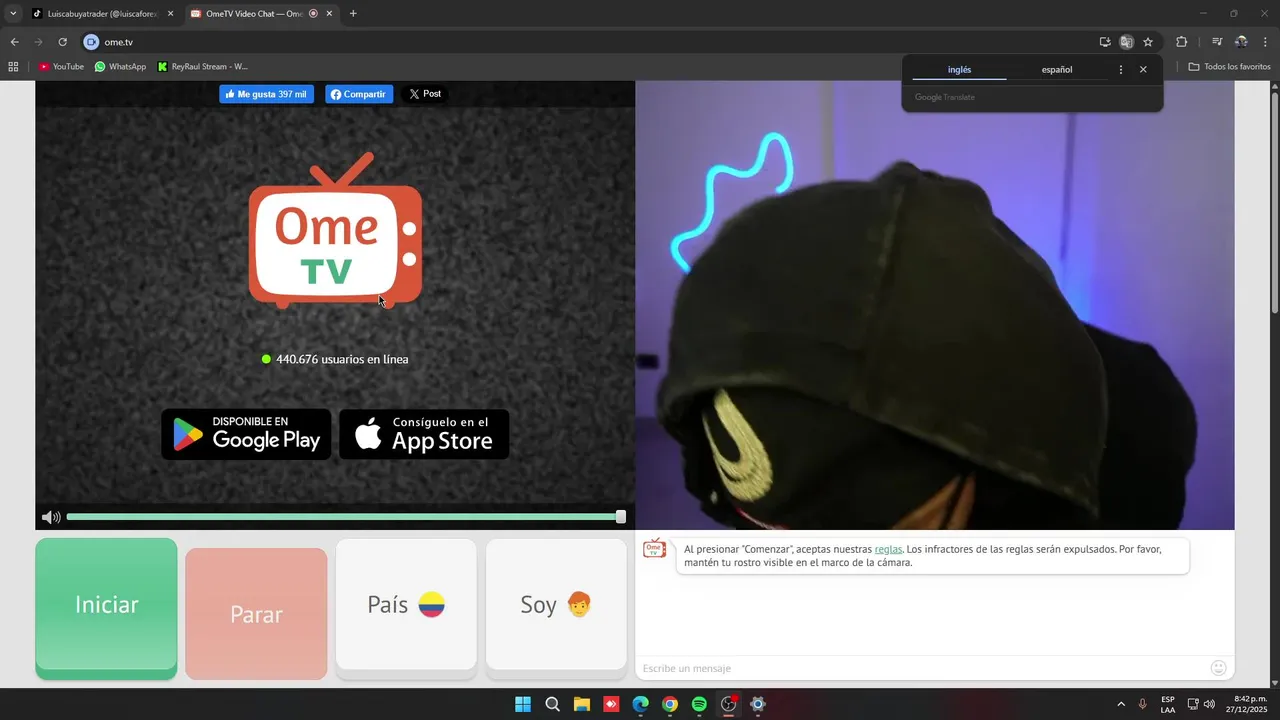Viewport: 1280px width, 720px height.
Task: Open a new browser tab
Action: (353, 14)
